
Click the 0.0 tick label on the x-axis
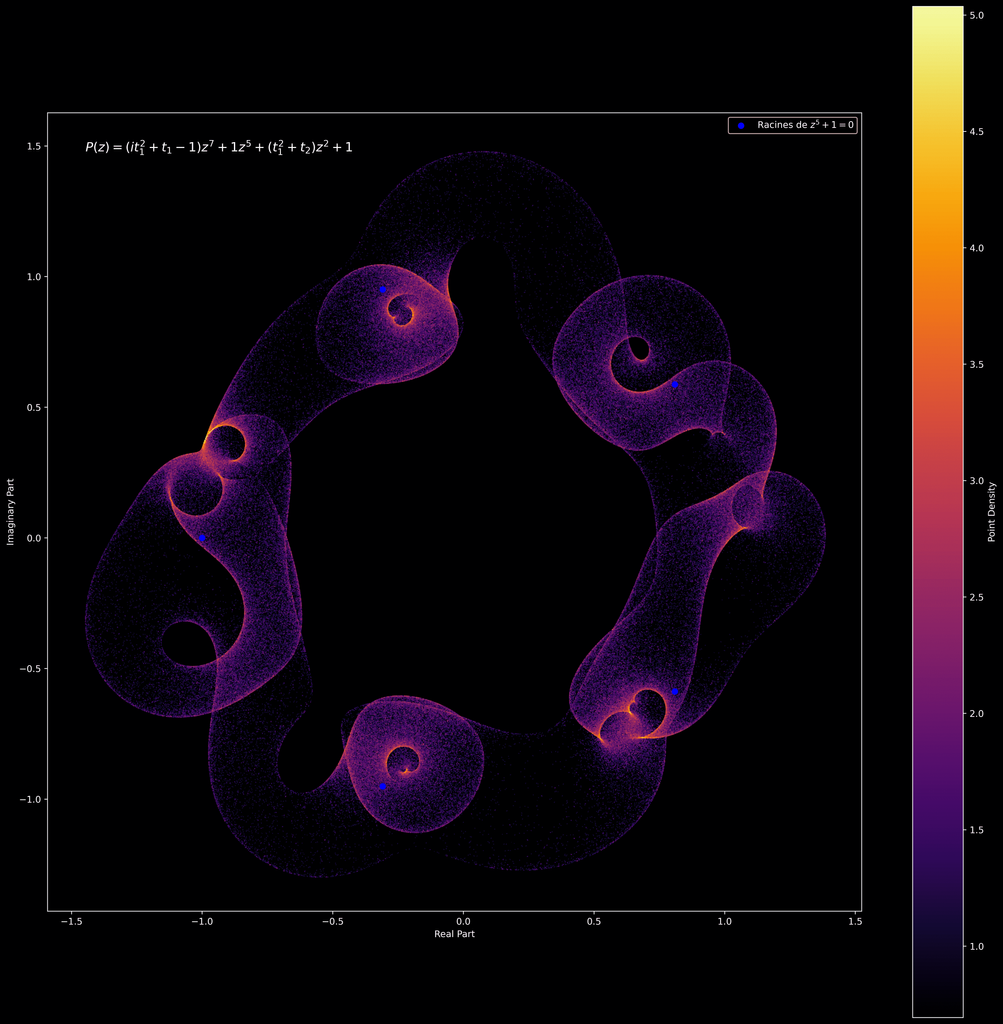[463, 920]
